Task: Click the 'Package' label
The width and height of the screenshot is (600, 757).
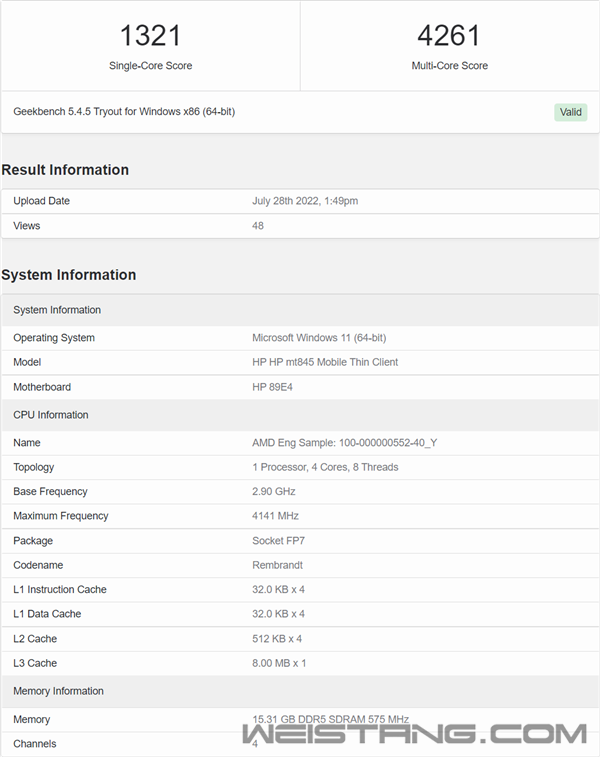Action: tap(33, 541)
